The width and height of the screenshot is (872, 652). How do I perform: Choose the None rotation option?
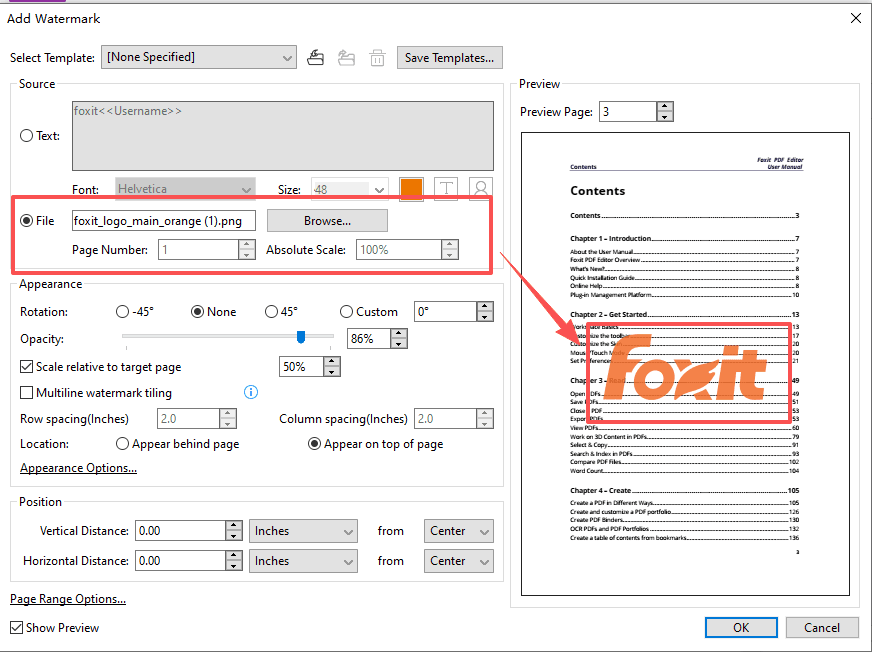click(x=197, y=312)
